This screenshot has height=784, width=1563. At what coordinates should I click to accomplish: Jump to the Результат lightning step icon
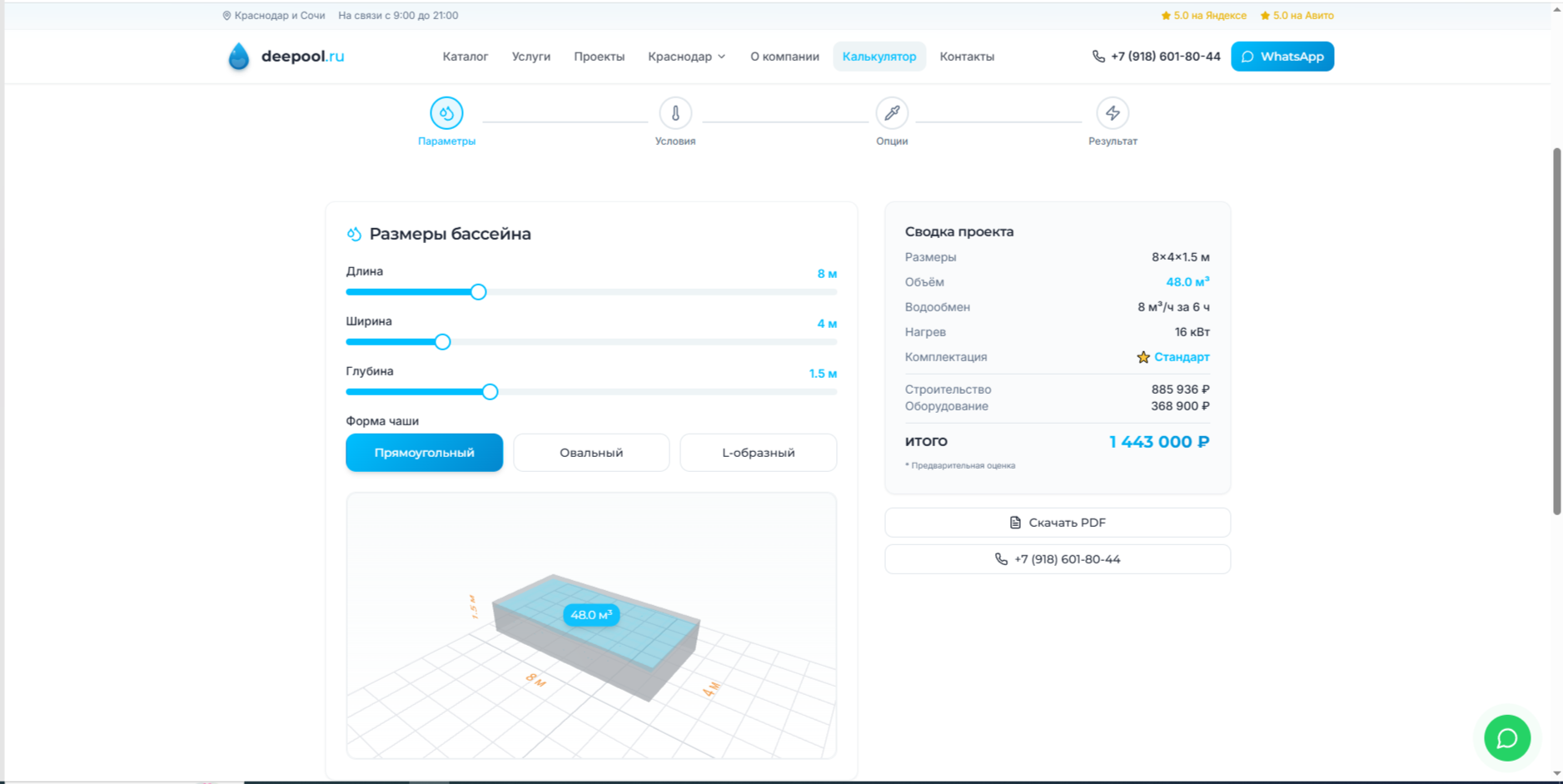(x=1113, y=113)
